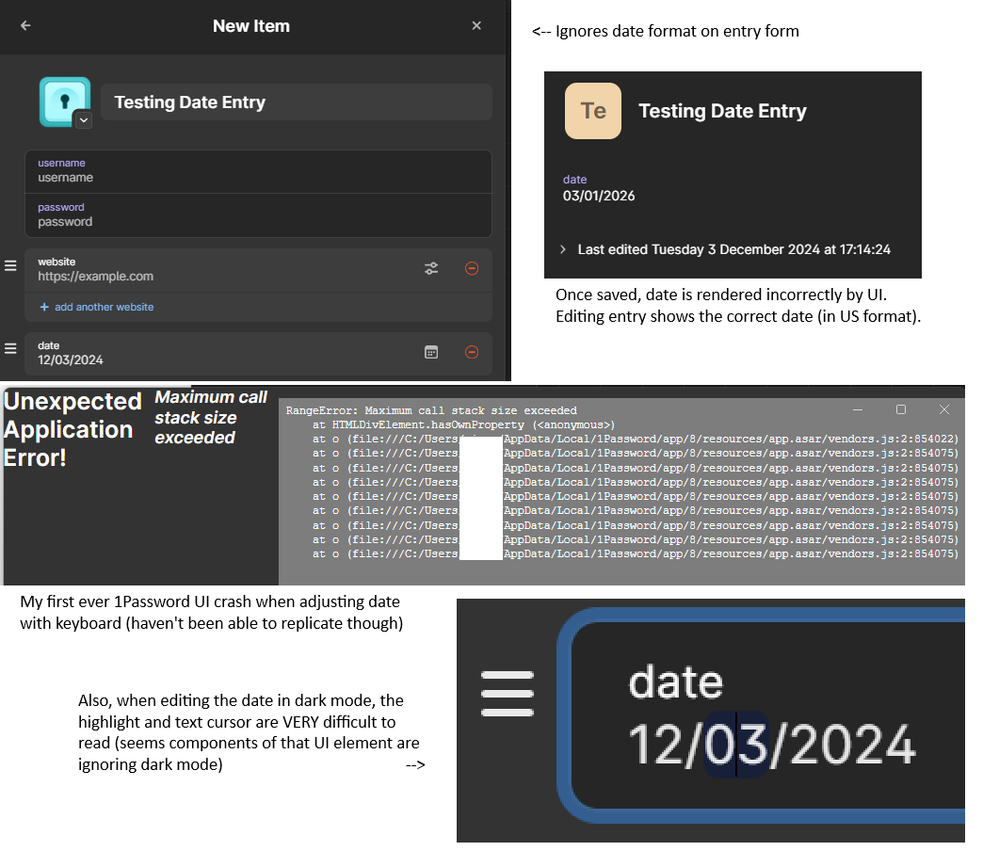
Task: Grab the reorder handle next to website
Action: pyautogui.click(x=10, y=265)
